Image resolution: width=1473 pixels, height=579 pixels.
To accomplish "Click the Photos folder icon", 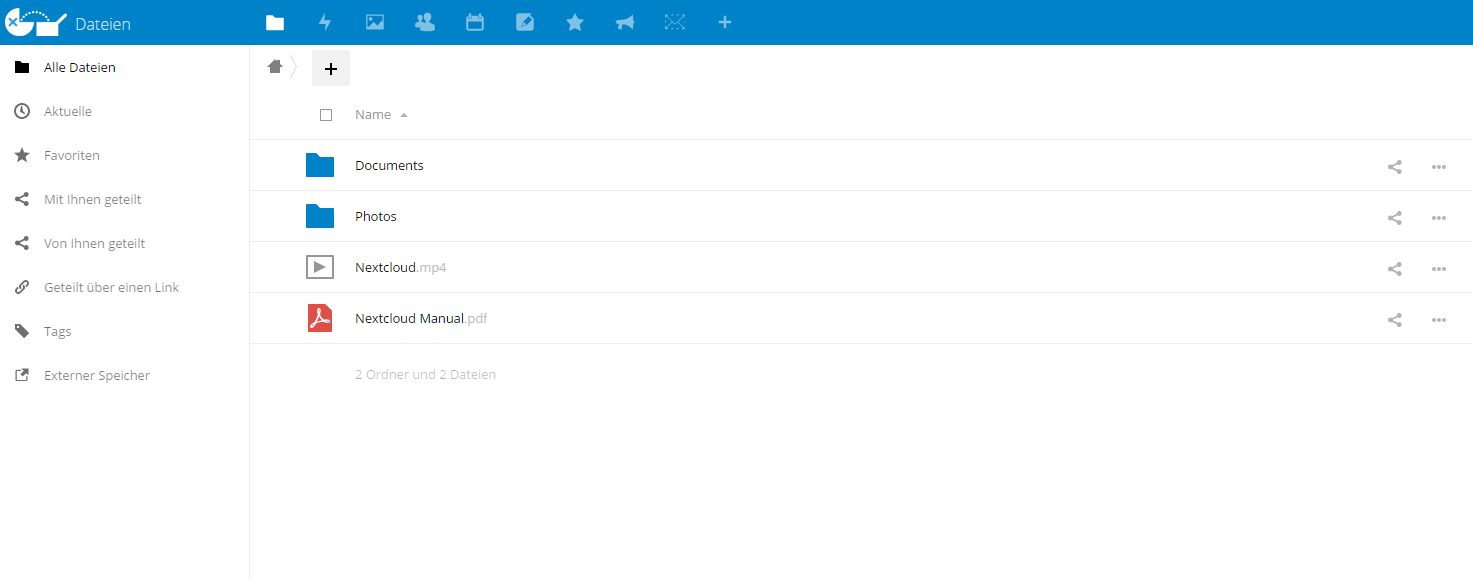I will (x=320, y=216).
